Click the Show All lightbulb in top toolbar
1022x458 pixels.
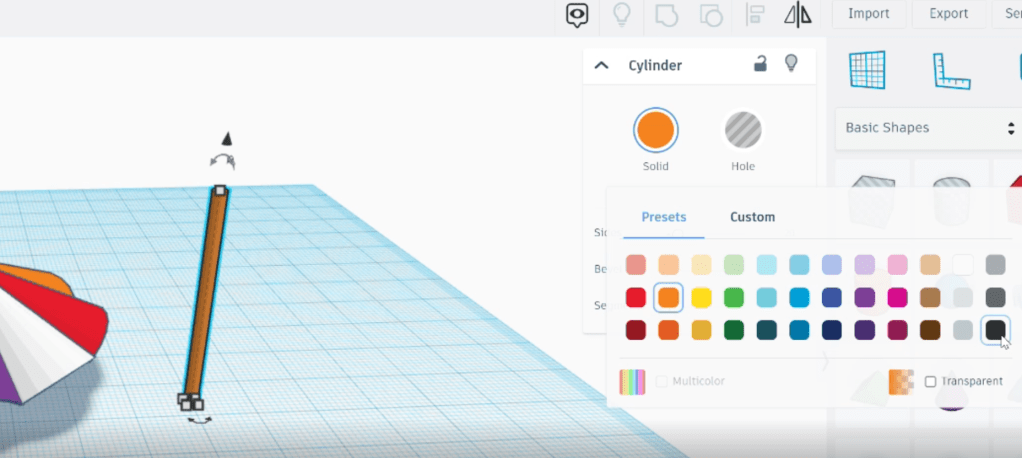click(622, 14)
